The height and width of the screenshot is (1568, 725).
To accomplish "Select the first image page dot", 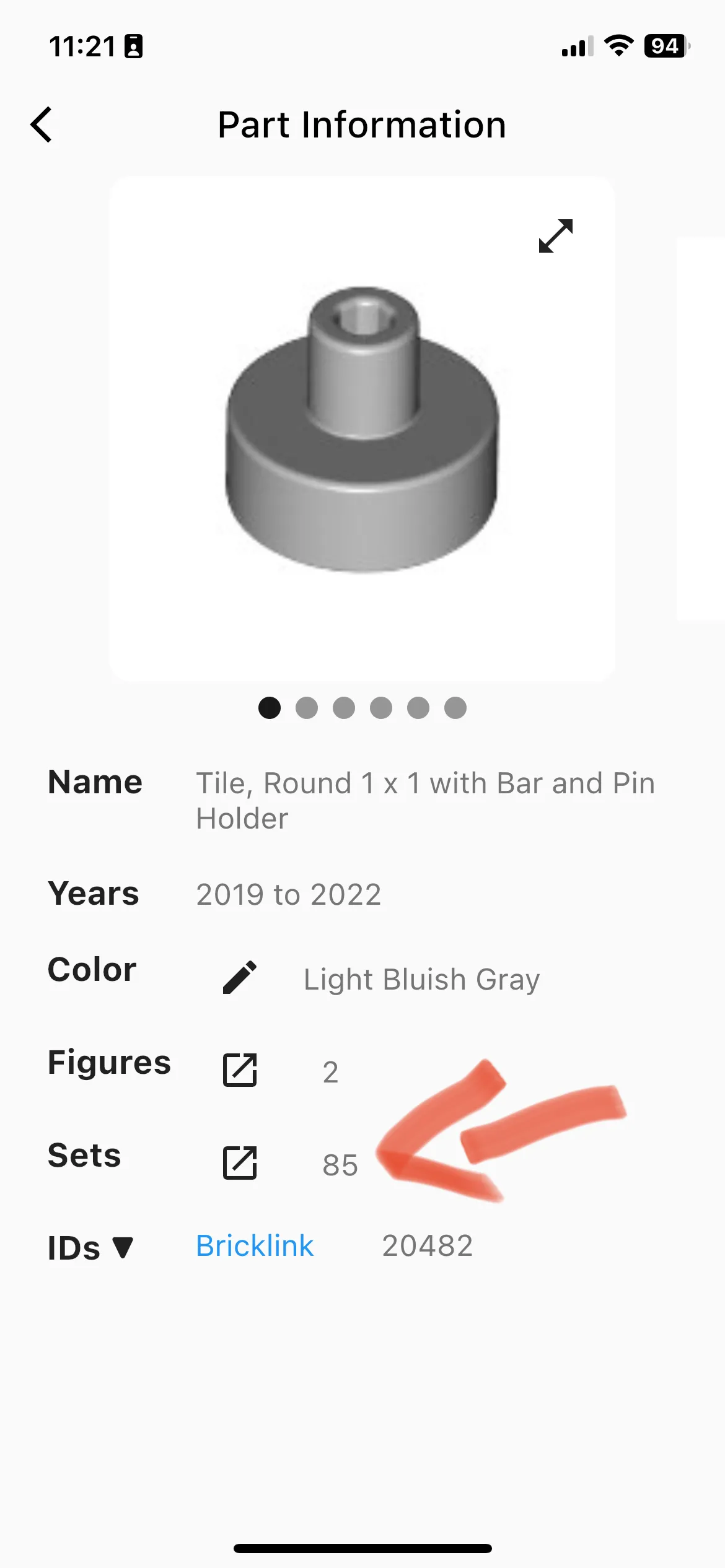I will tap(270, 708).
